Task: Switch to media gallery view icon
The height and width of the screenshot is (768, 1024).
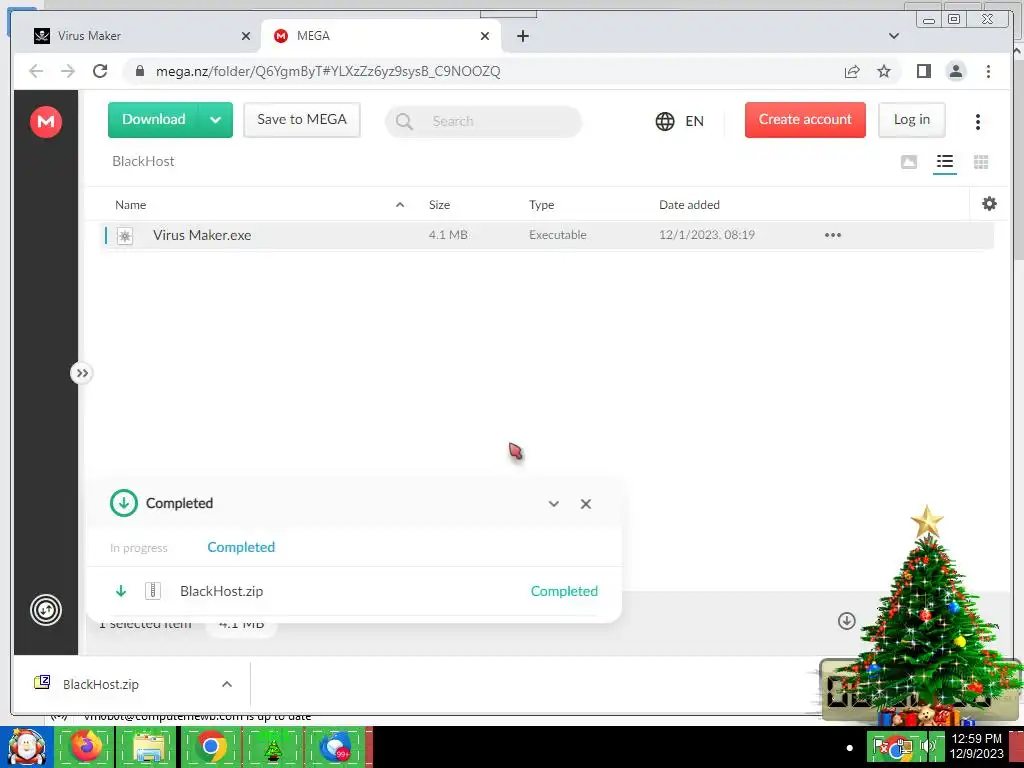Action: 908,162
